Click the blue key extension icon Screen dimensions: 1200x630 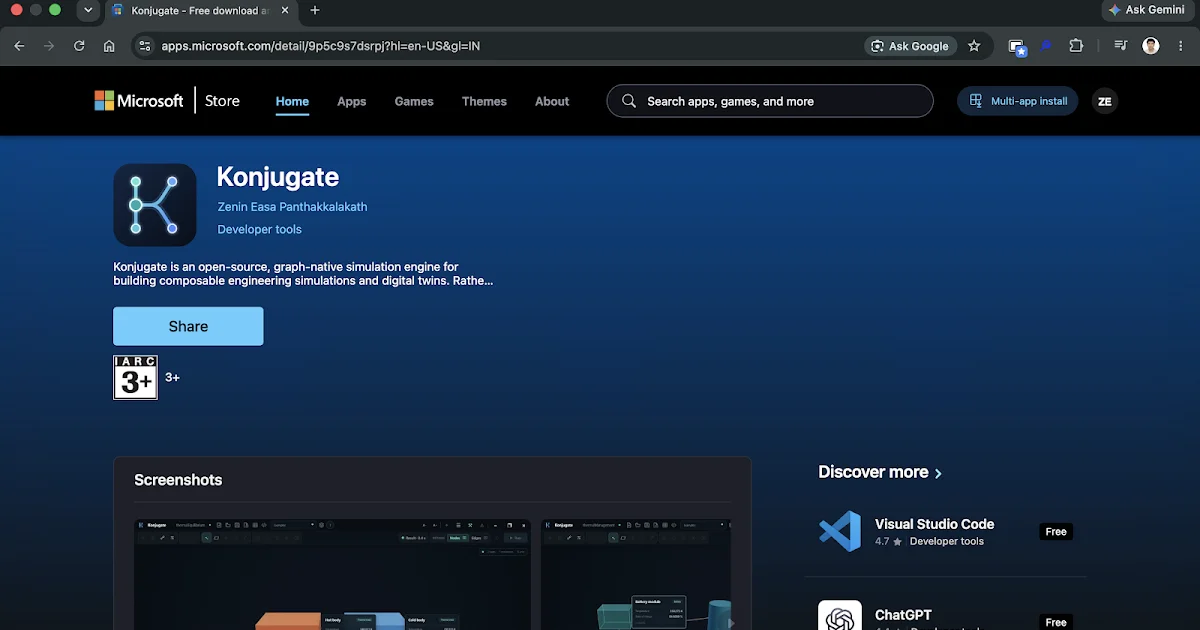pyautogui.click(x=1046, y=46)
